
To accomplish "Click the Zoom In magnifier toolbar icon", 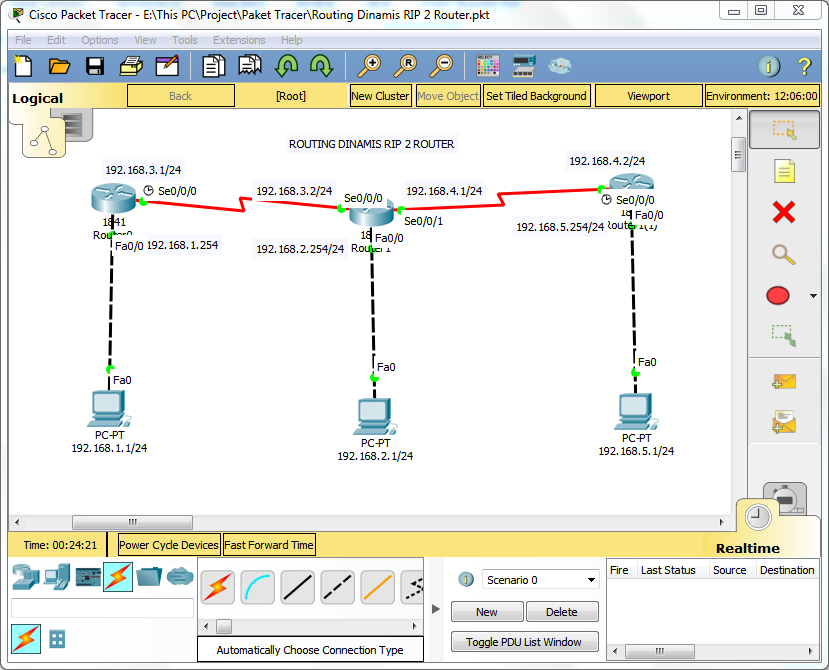I will pos(368,65).
